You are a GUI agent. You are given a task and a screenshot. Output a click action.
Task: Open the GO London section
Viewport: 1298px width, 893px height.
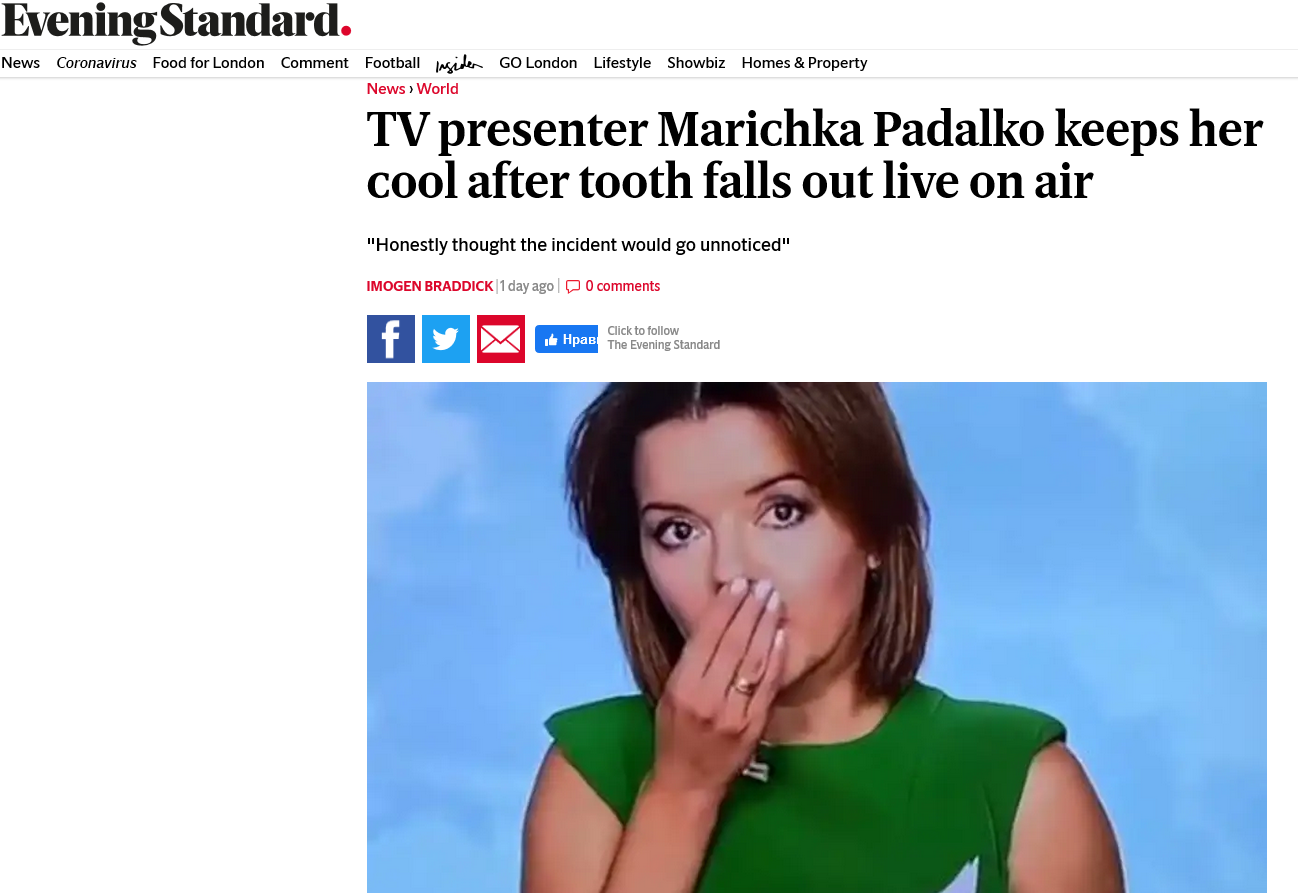point(538,63)
